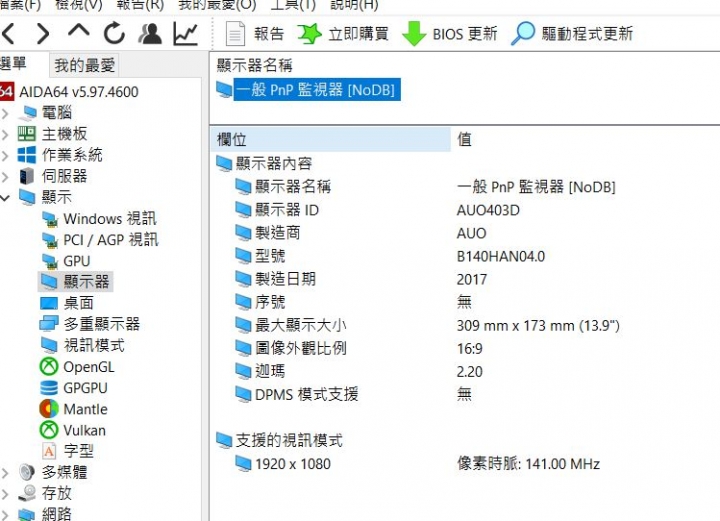Viewport: 720px width, 521px height.
Task: Expand the 伺服器 tree node
Action: click(x=5, y=176)
